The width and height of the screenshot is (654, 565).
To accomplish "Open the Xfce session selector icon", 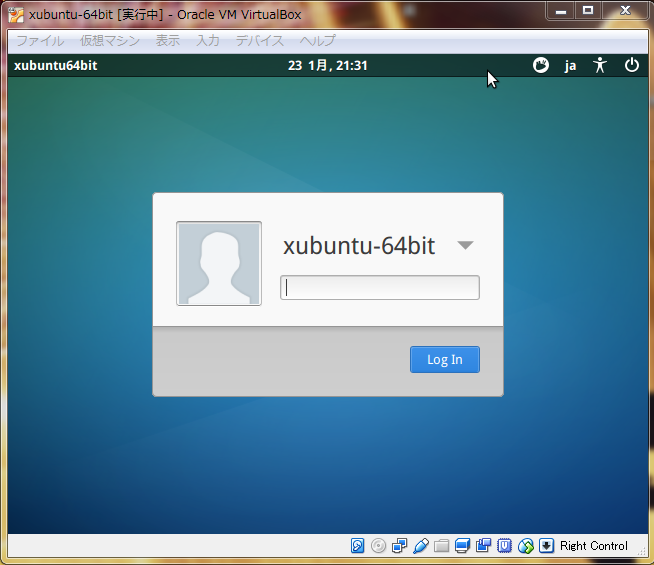I will point(541,65).
